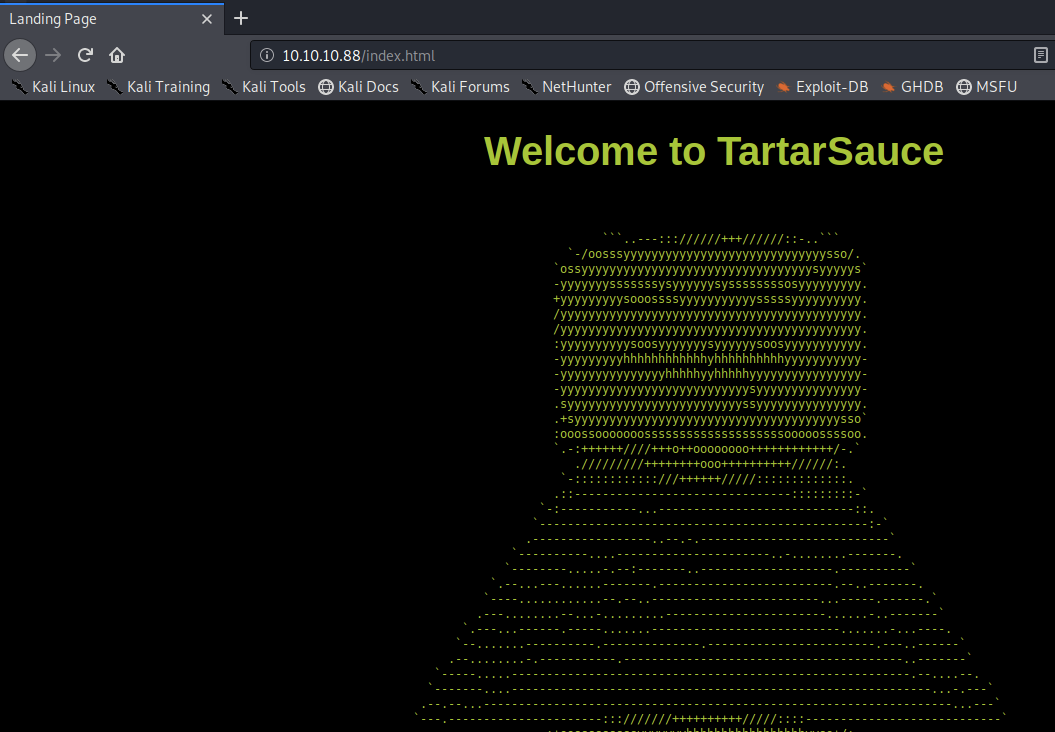
Task: Toggle reader view icon in address bar
Action: 1040,55
